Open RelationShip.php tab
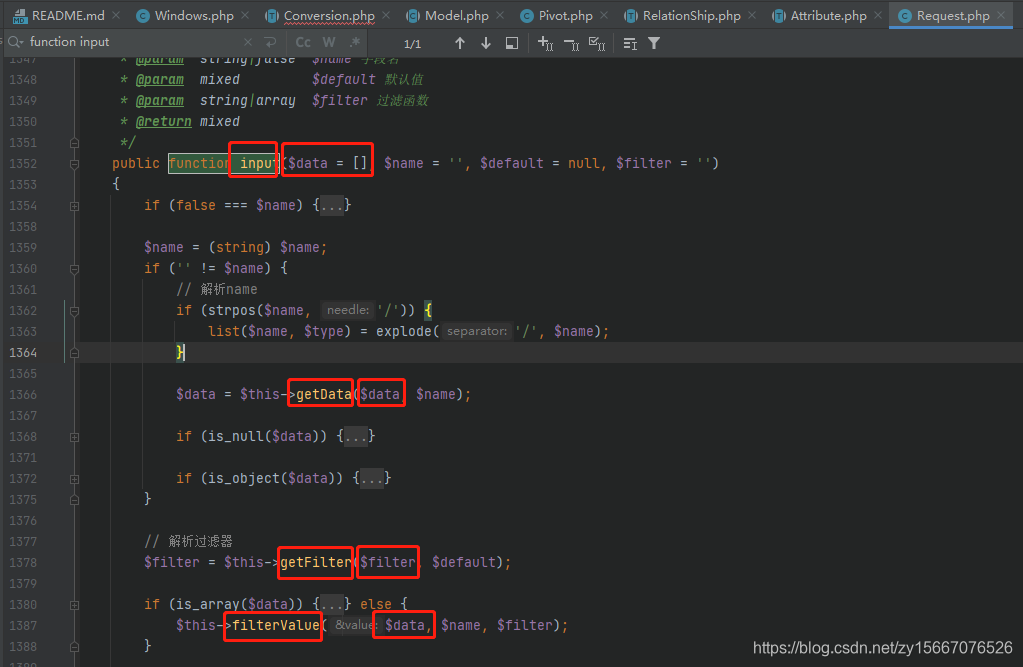This screenshot has height=667, width=1023. pyautogui.click(x=692, y=16)
